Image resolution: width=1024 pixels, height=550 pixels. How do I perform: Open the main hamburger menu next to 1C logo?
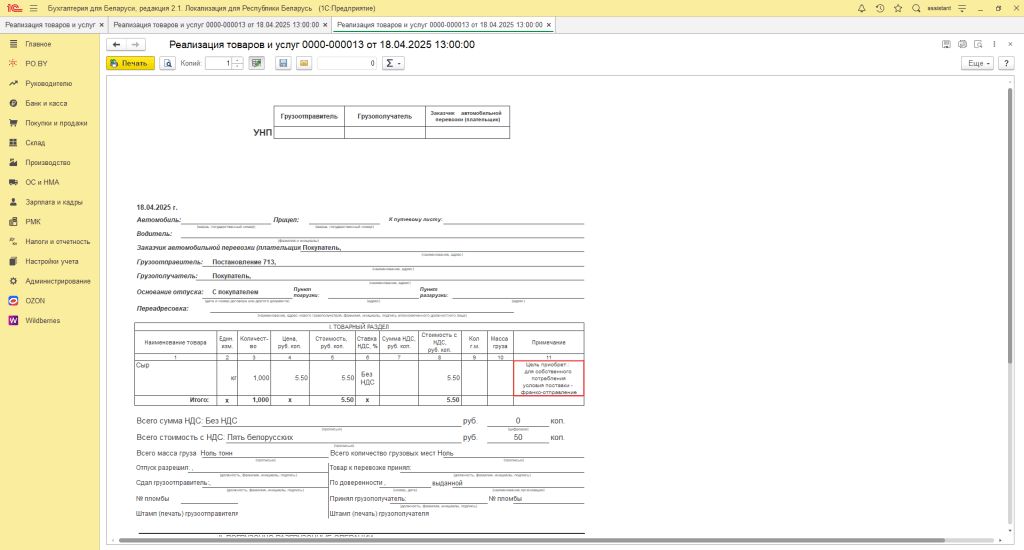click(33, 8)
